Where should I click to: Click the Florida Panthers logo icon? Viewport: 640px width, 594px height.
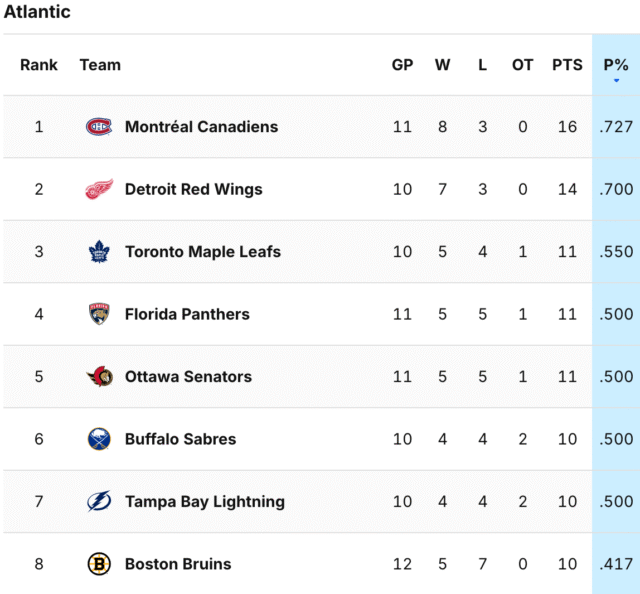(99, 314)
